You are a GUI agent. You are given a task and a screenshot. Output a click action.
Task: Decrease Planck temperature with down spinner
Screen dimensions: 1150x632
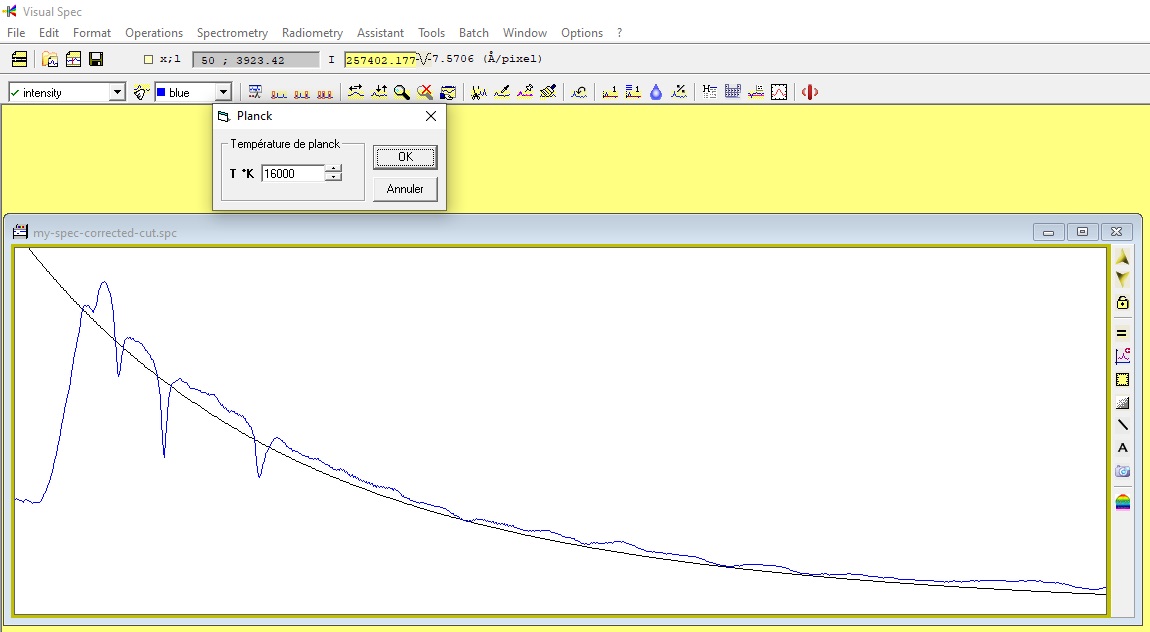pos(334,177)
